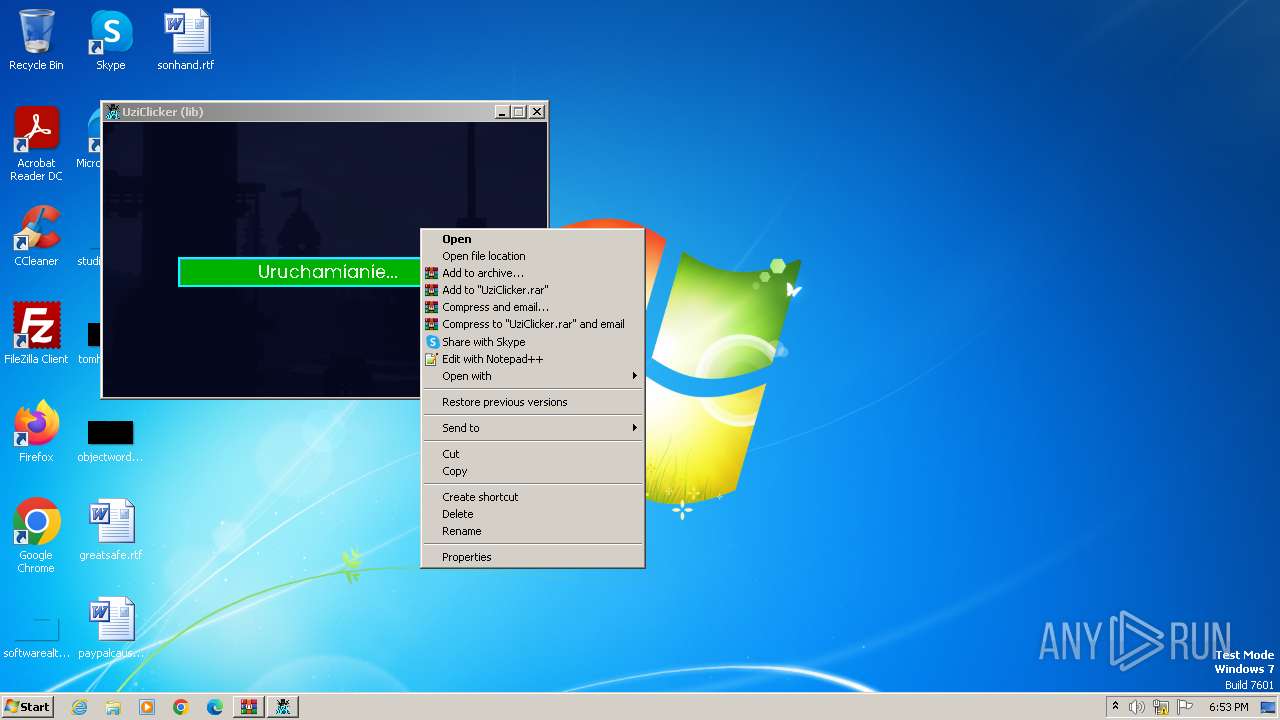
Task: Open the CCleaner desktop shortcut
Action: (x=36, y=236)
